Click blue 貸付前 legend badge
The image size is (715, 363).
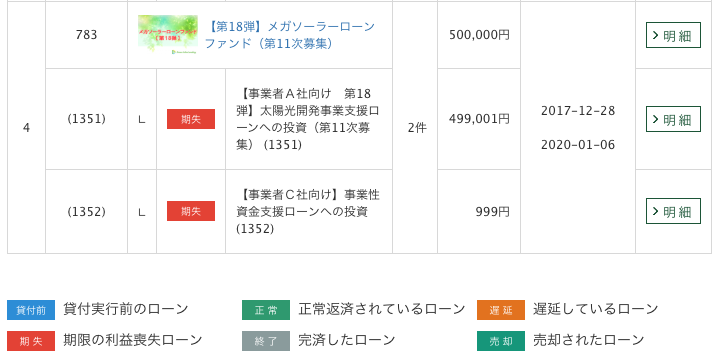[31, 310]
